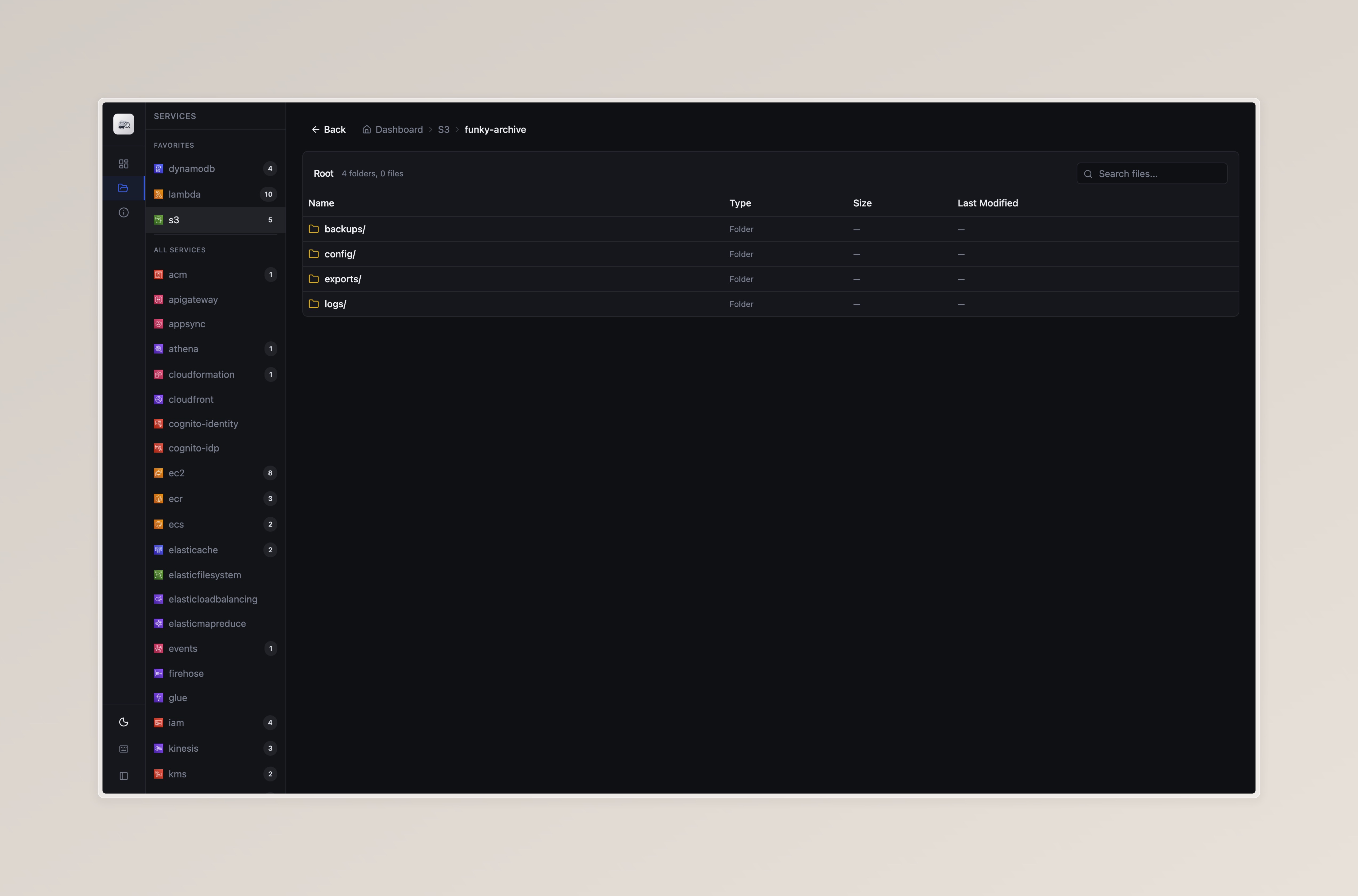Click the Back button
Screen dimensions: 1358x896
[329, 130]
